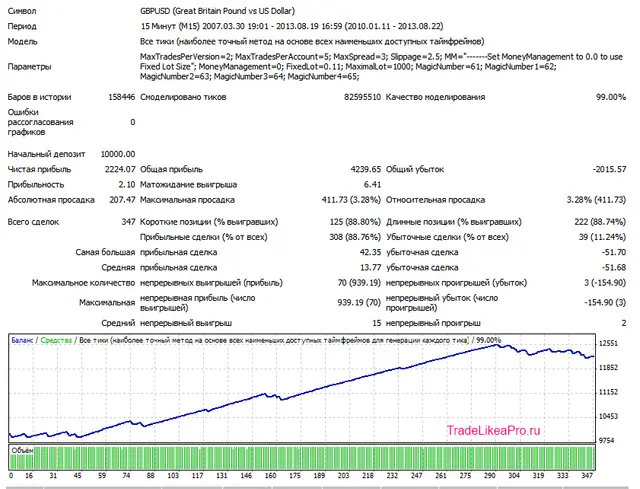Click the GBPUSD symbol description text

click(217, 11)
